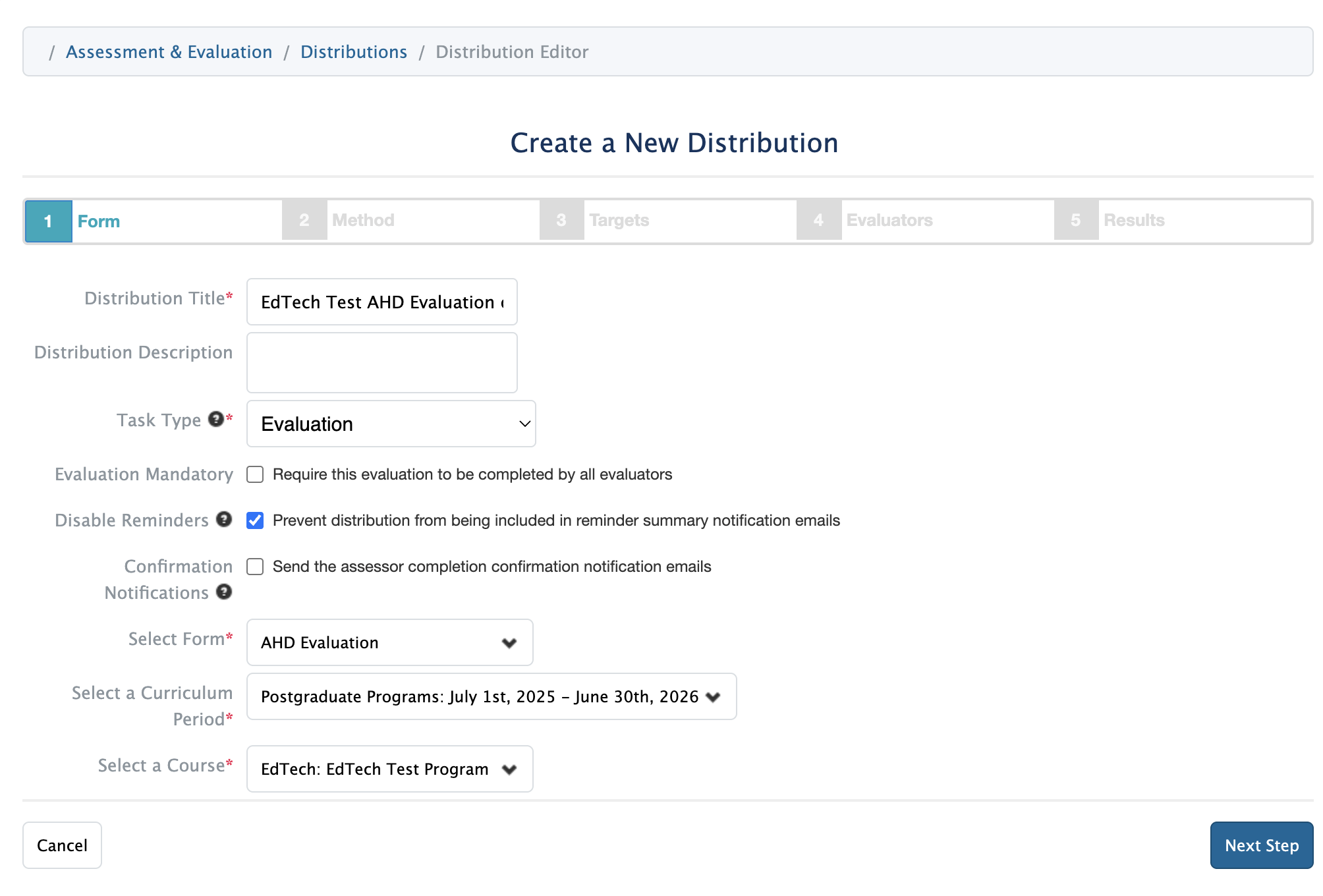Open the Task Type Evaluation dropdown
The height and width of the screenshot is (896, 1323).
click(391, 424)
